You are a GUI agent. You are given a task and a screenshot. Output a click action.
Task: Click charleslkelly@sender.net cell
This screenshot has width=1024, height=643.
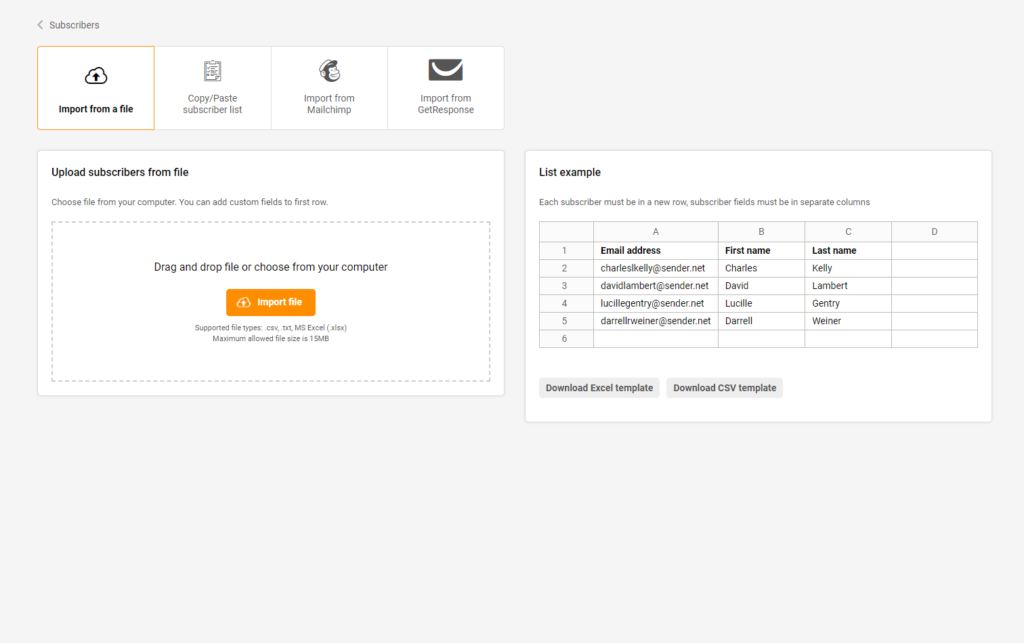pos(656,268)
